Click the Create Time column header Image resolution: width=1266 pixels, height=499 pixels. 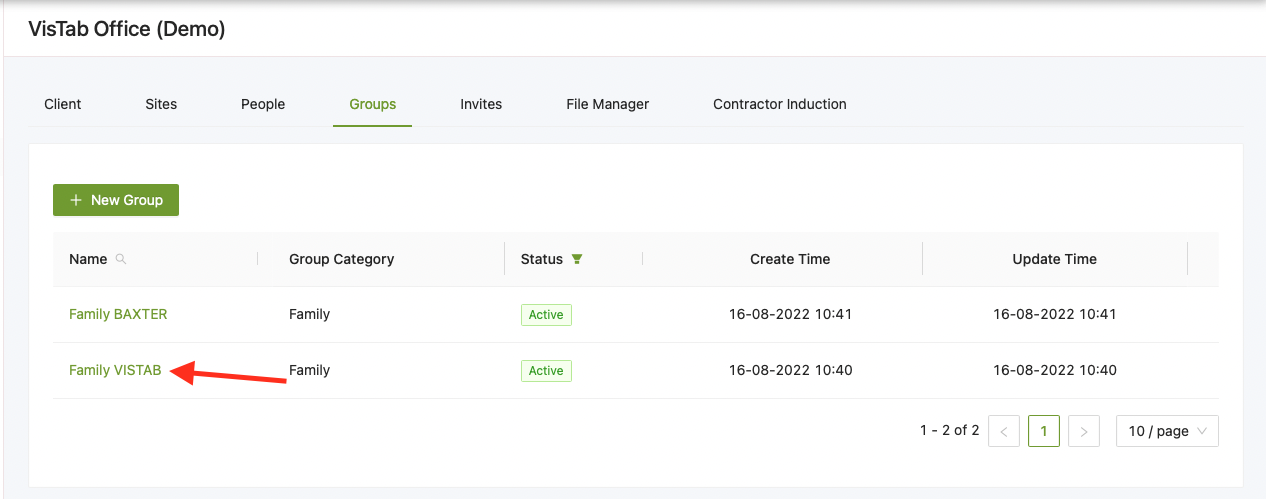tap(790, 259)
